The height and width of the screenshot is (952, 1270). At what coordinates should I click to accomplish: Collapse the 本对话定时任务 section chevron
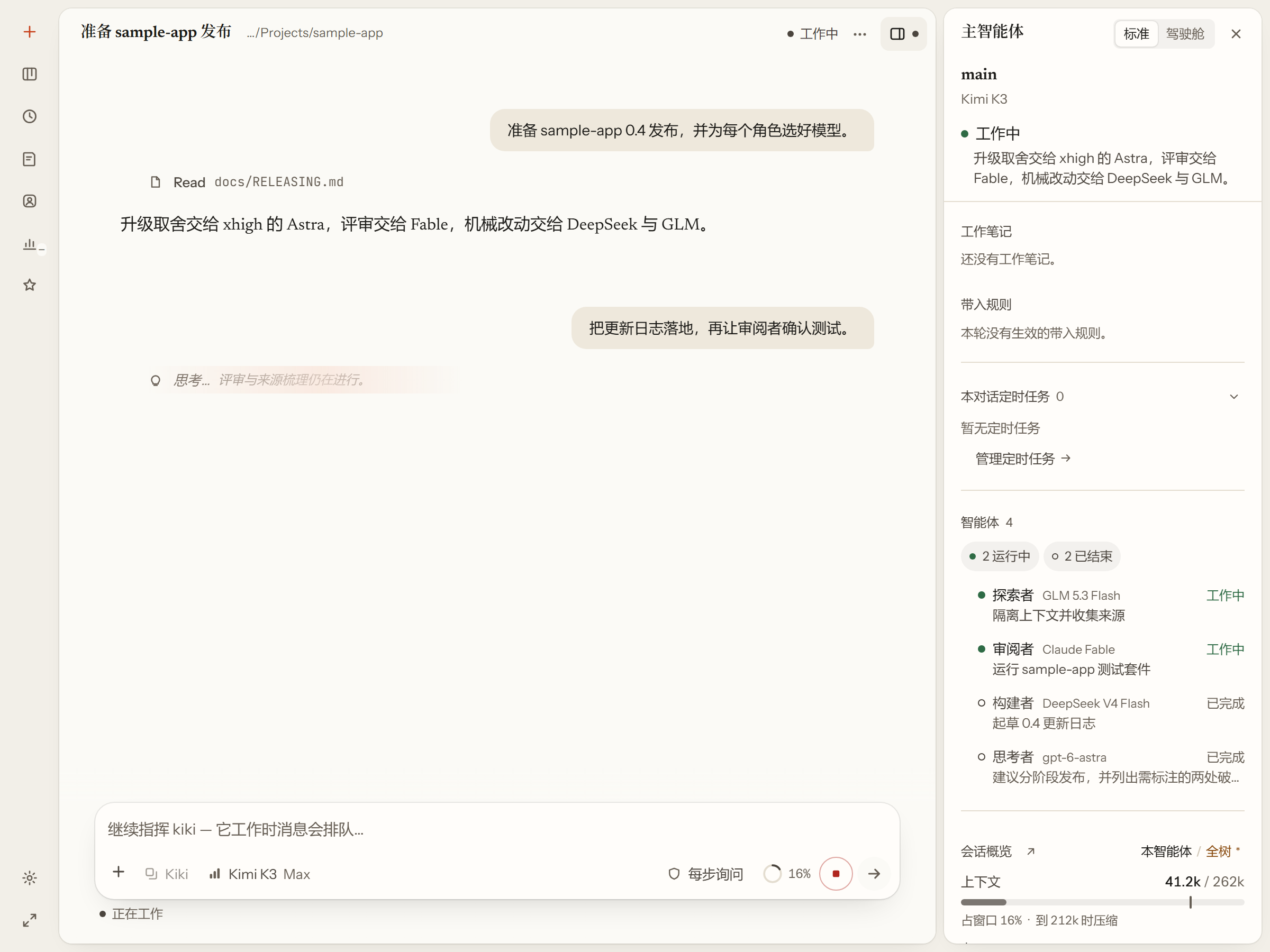(x=1233, y=397)
